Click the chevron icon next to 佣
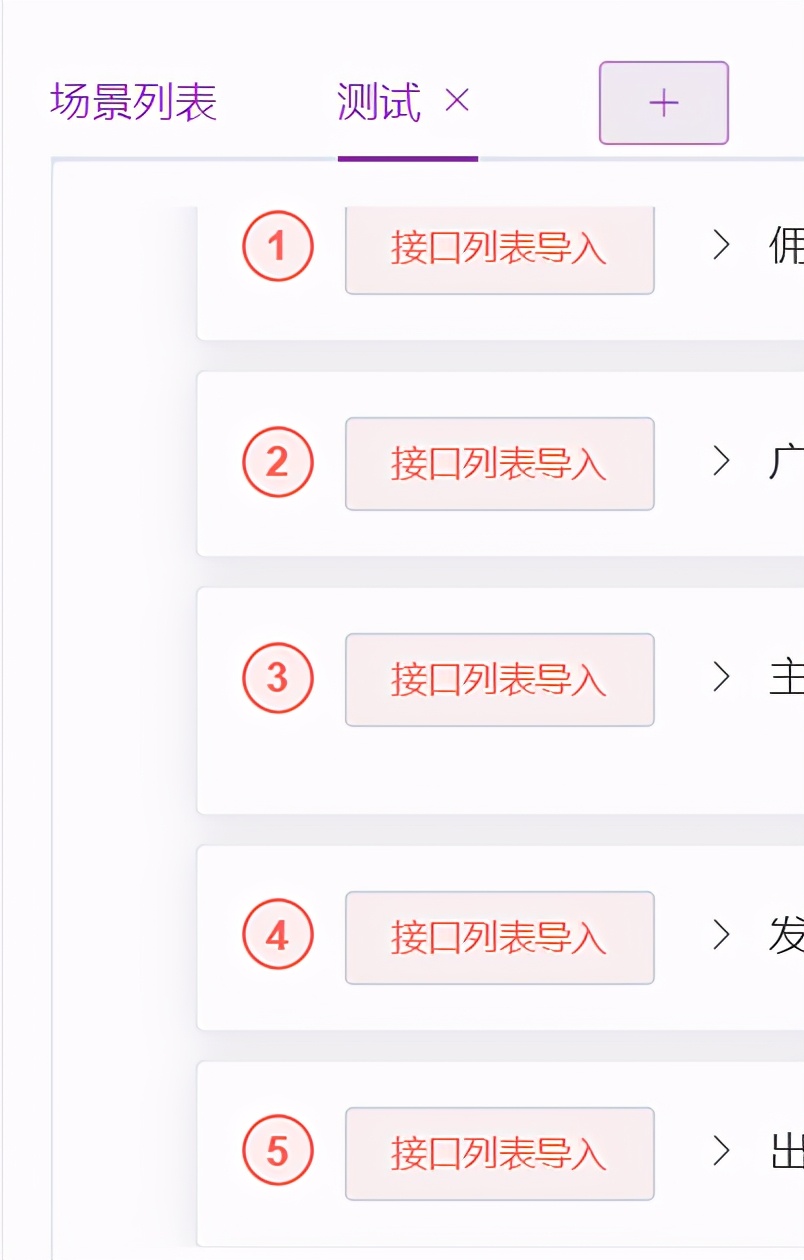This screenshot has width=804, height=1260. click(720, 245)
